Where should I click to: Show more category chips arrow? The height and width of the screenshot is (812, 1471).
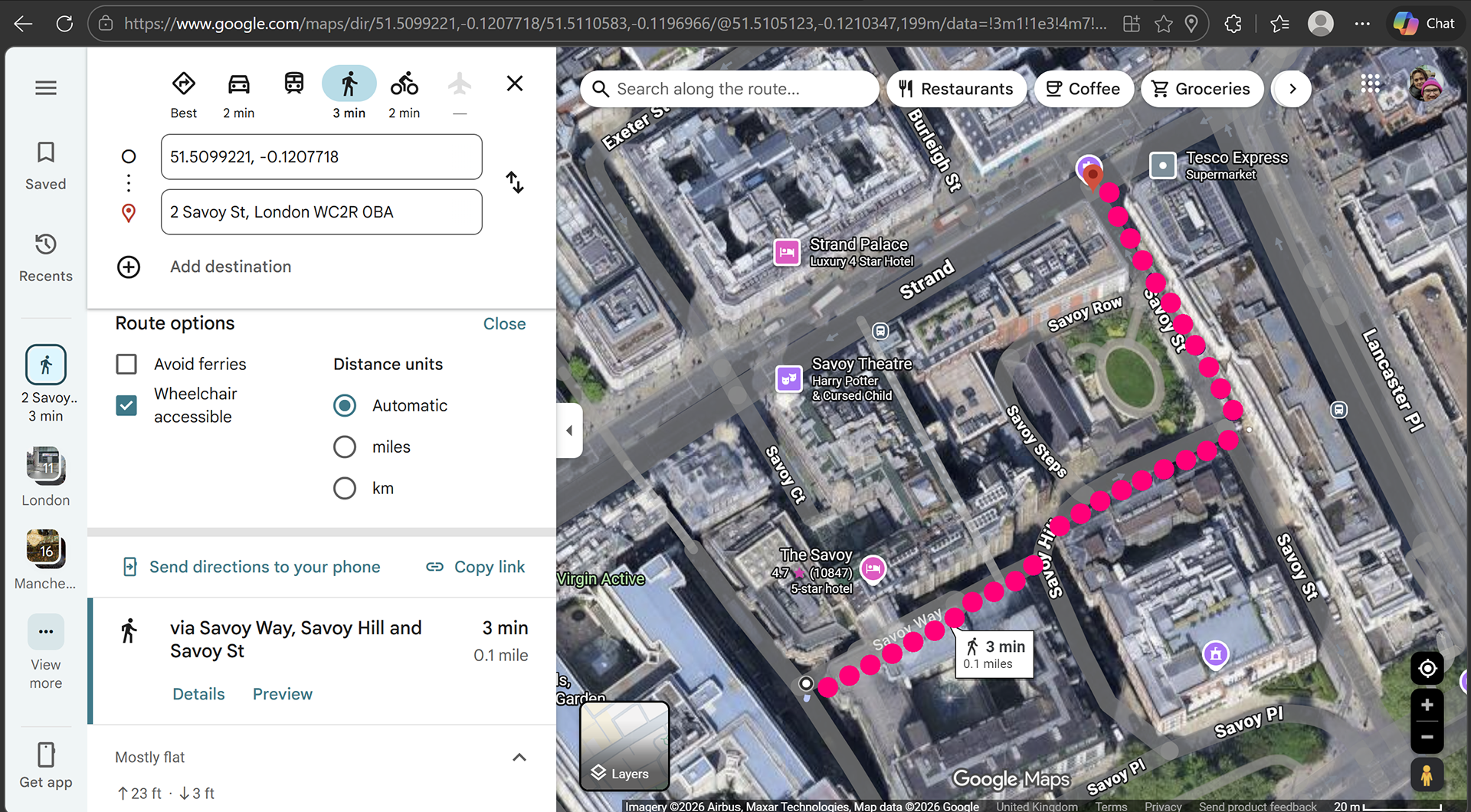point(1292,89)
